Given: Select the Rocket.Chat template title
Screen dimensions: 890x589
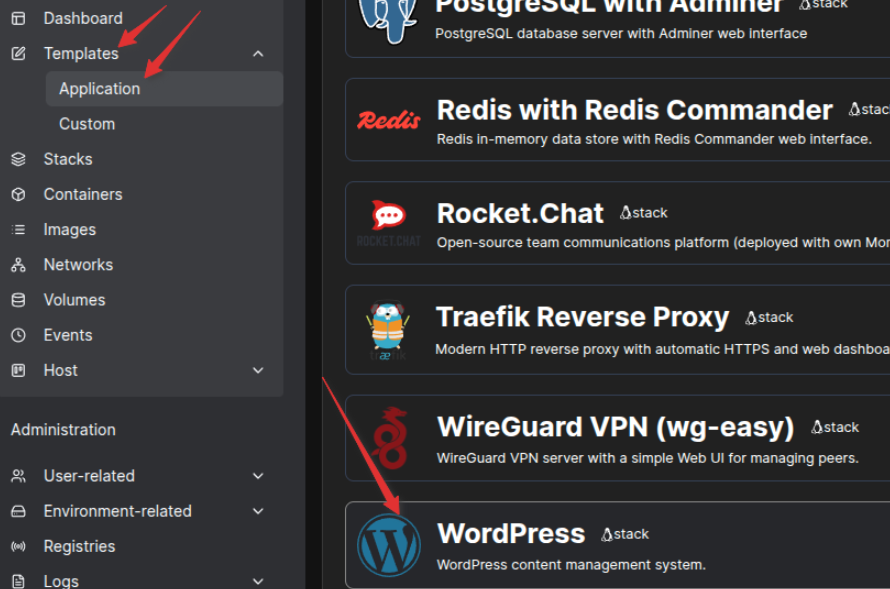Looking at the screenshot, I should click(x=520, y=213).
